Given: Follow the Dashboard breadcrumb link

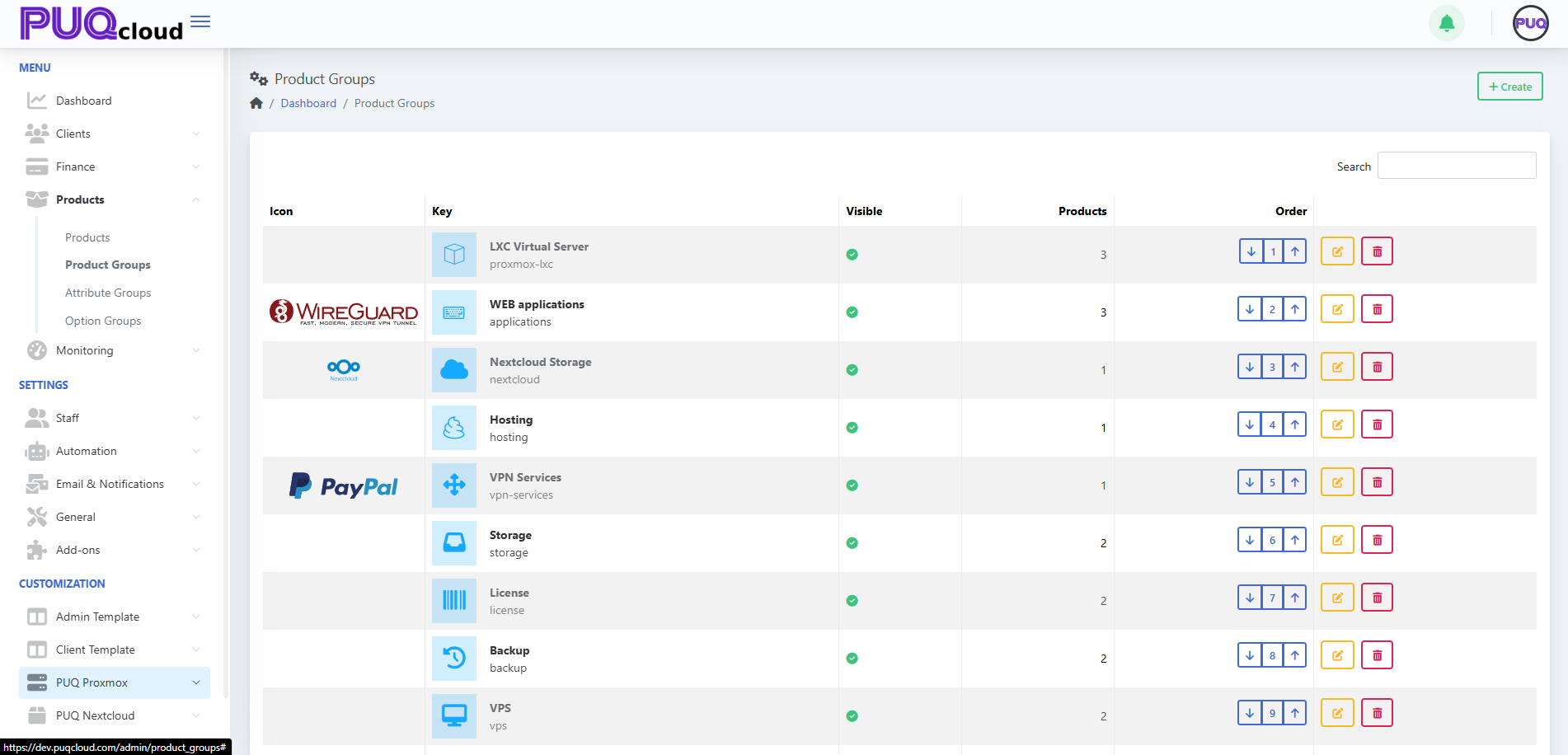Looking at the screenshot, I should point(308,103).
